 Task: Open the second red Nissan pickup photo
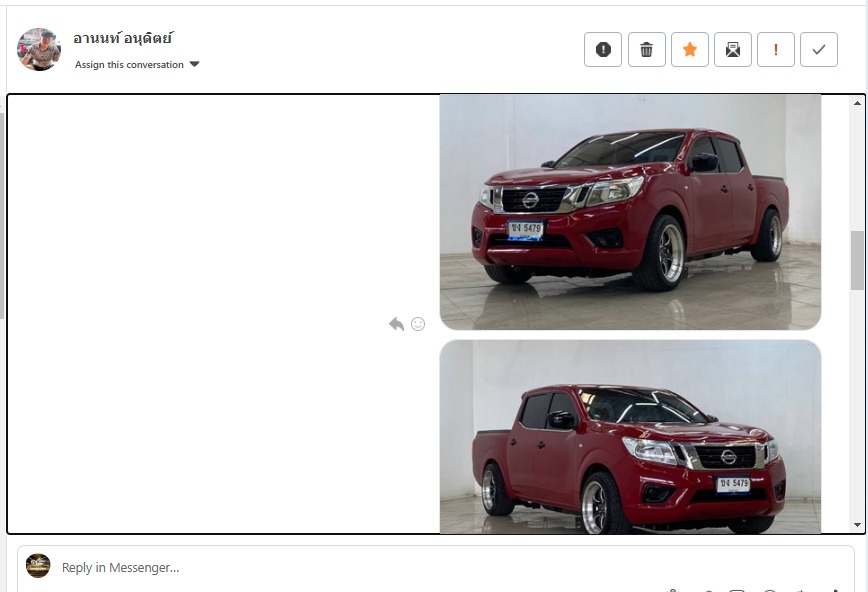click(630, 437)
